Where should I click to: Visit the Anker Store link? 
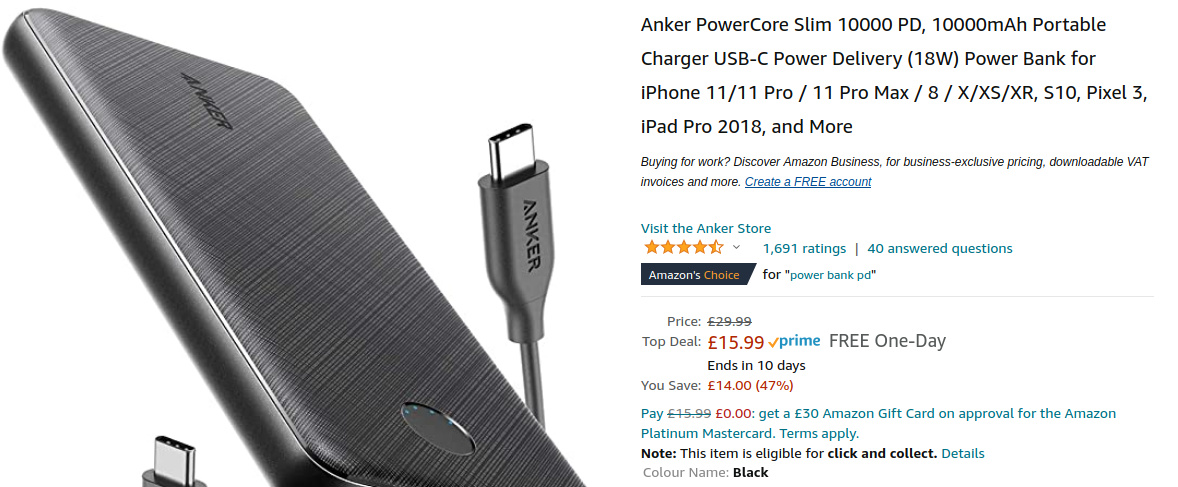[x=705, y=228]
